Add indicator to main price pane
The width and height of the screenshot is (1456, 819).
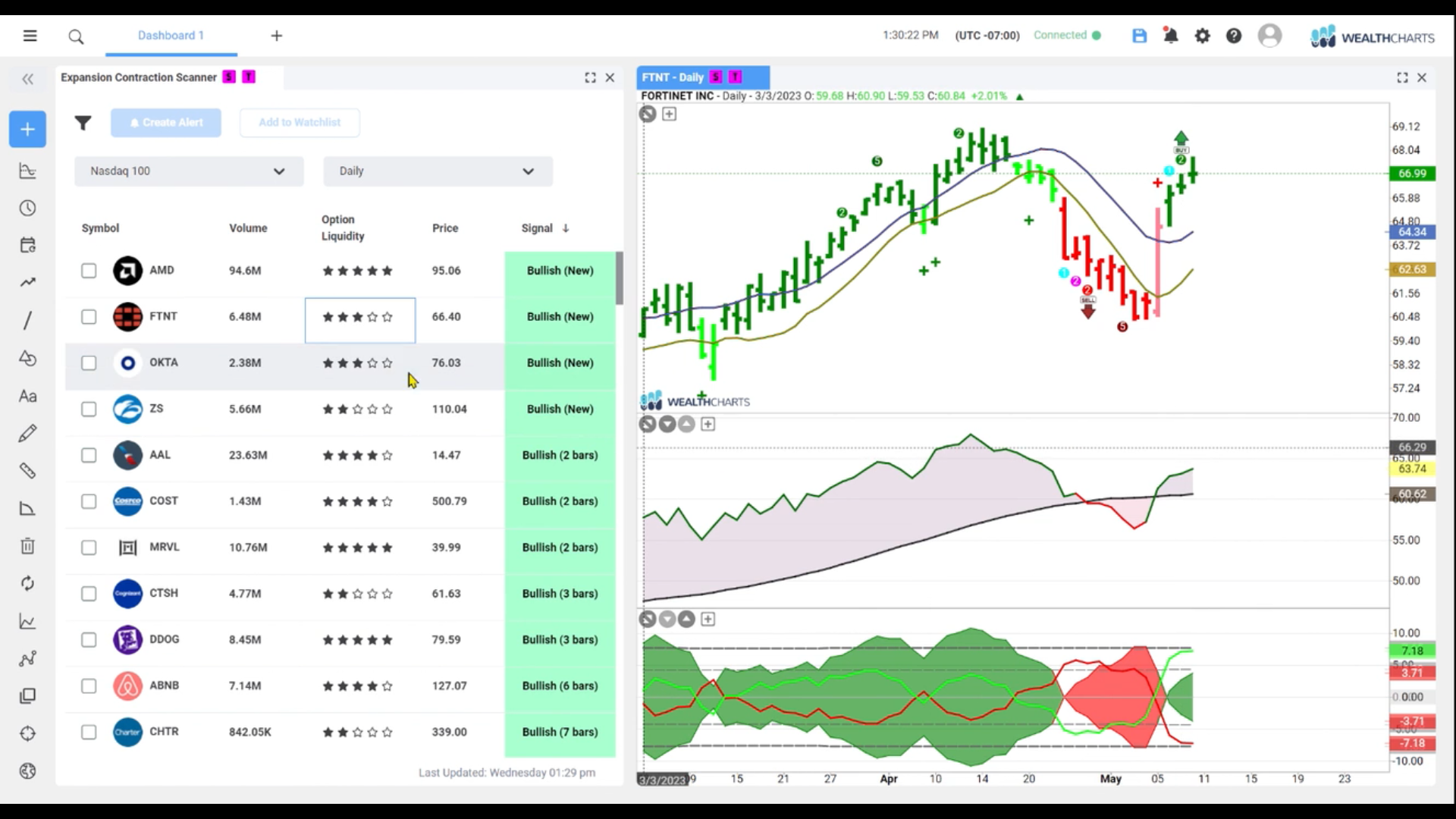tap(669, 114)
